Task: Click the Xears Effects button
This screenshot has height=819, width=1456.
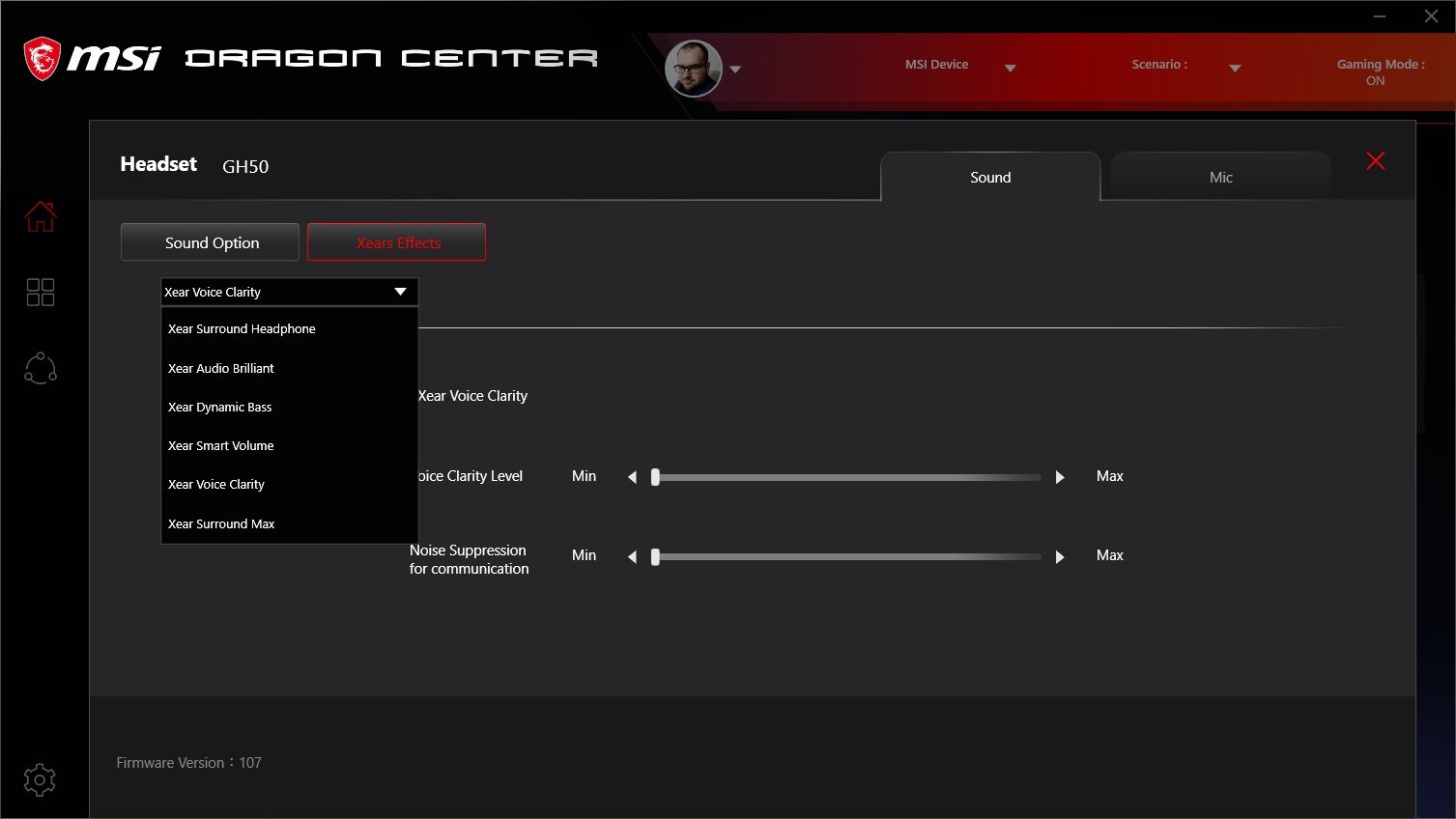Action: 396,242
